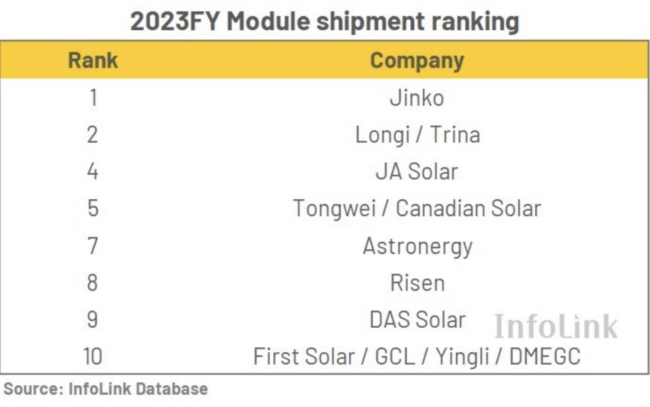Viewport: 650px width, 407px height.
Task: Select "Tongwei / Canadian Solar" cell
Action: click(x=416, y=209)
